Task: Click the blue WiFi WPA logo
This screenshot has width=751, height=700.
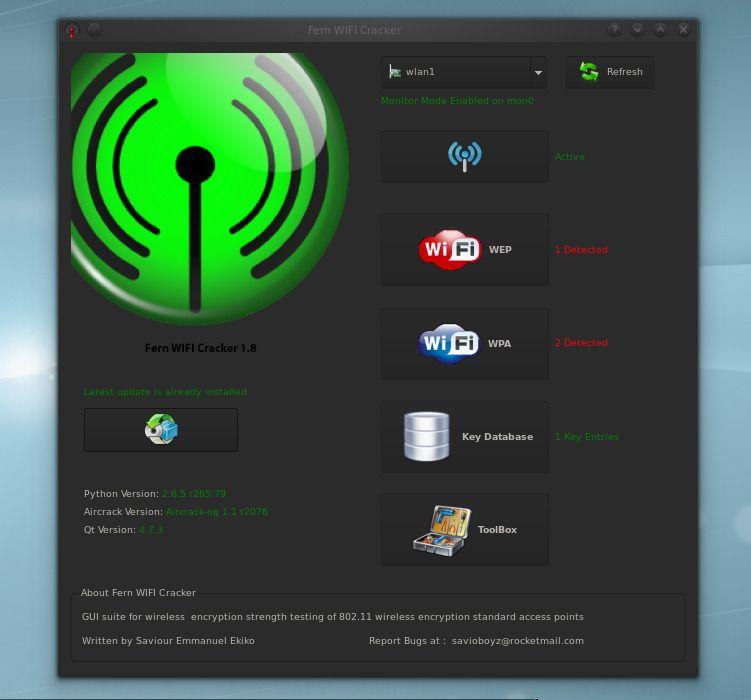Action: coord(449,343)
